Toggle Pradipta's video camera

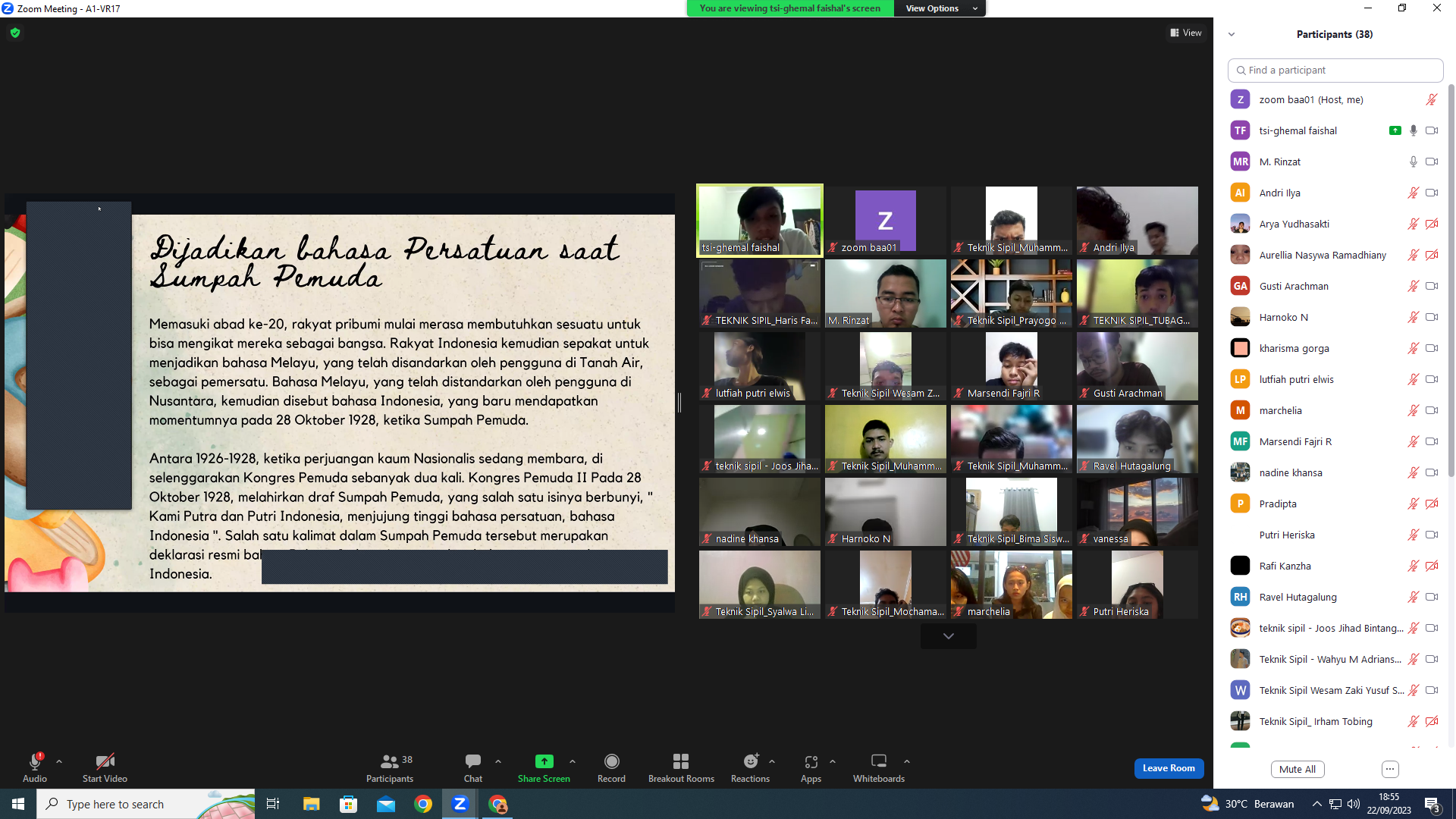[x=1432, y=504]
